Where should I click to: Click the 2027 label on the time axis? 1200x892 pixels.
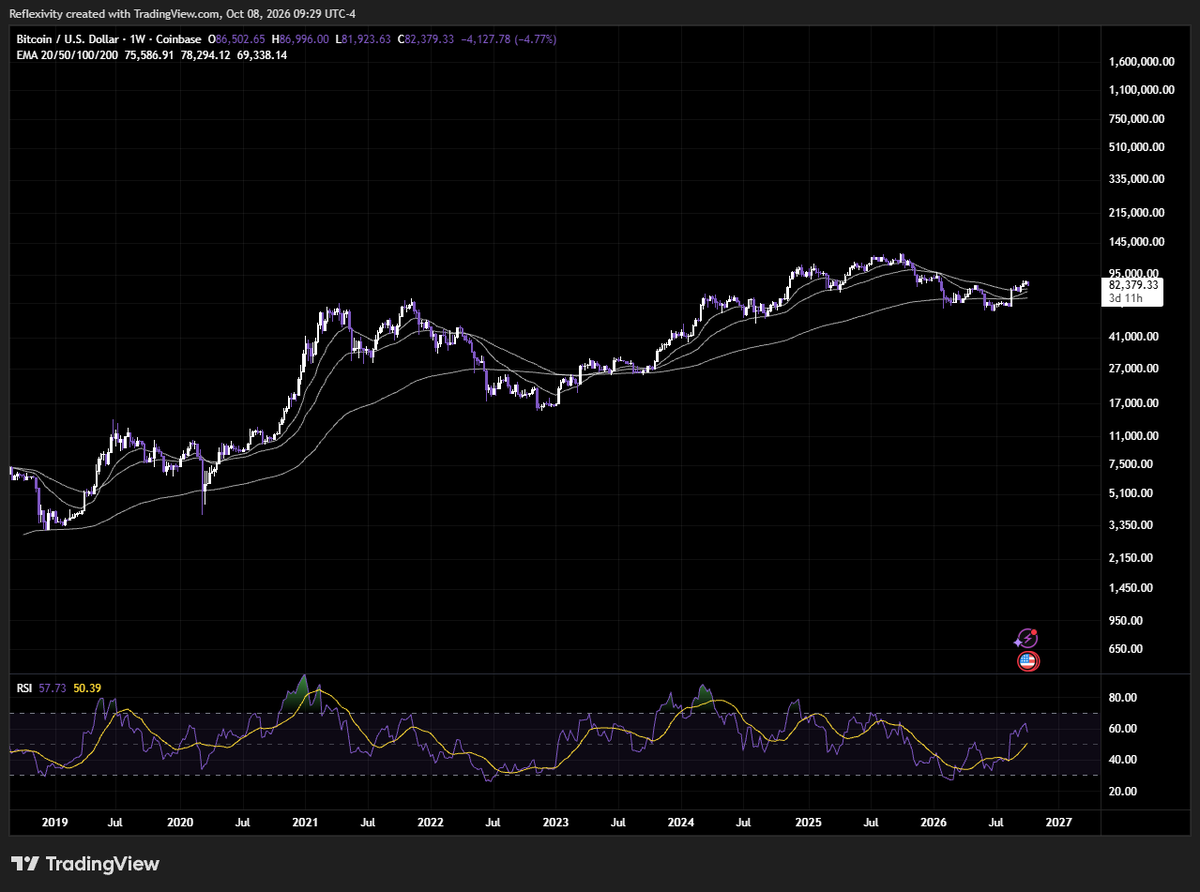click(x=1059, y=822)
